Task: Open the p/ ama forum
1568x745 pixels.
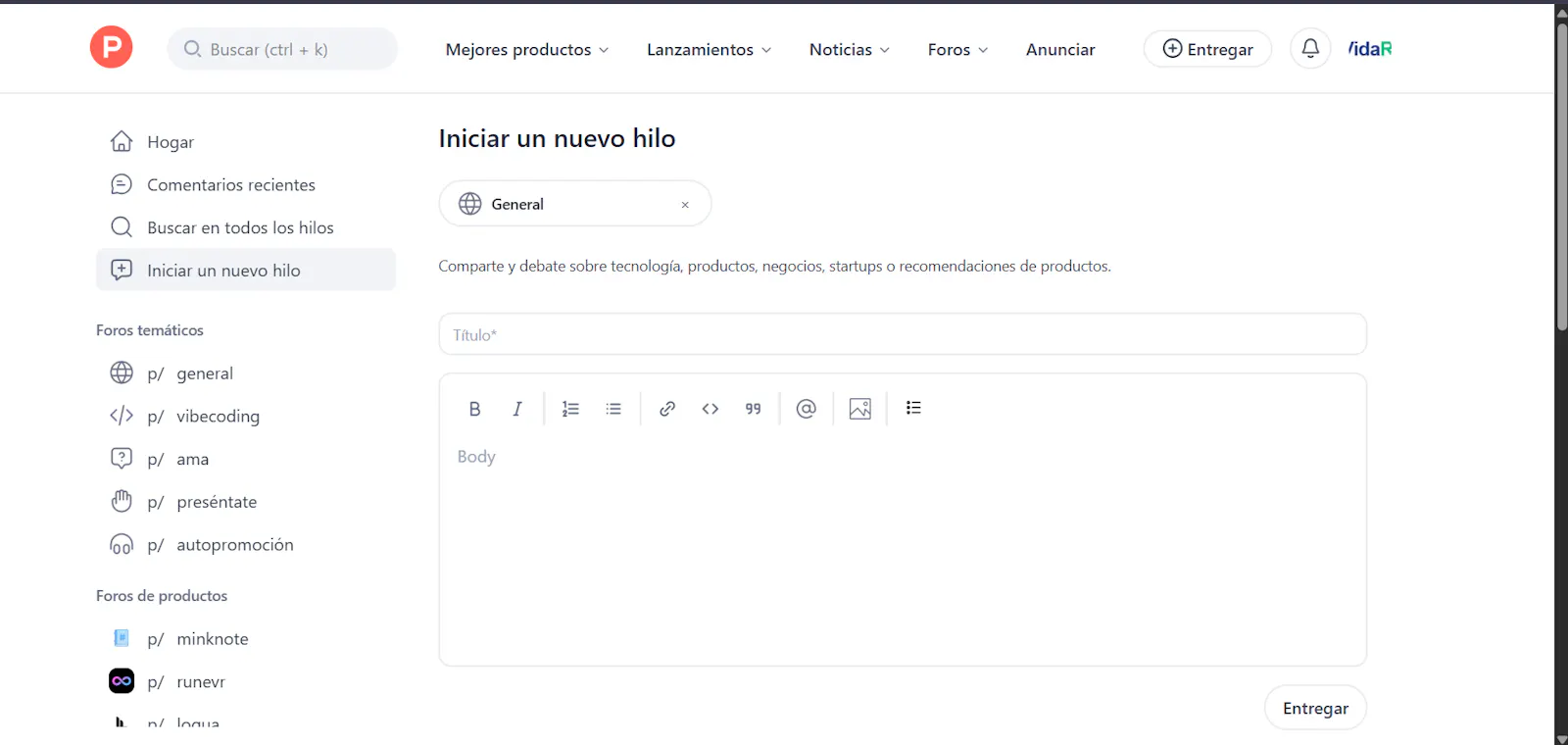Action: click(x=246, y=459)
